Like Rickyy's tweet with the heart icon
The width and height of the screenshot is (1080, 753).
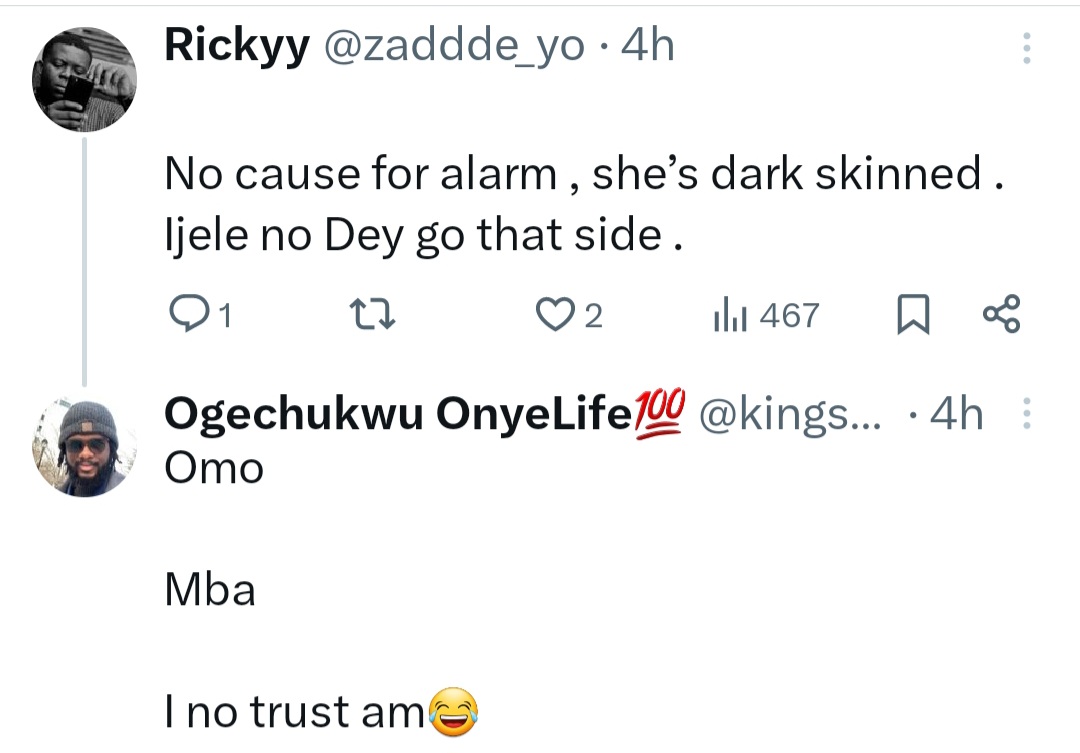pyautogui.click(x=552, y=317)
